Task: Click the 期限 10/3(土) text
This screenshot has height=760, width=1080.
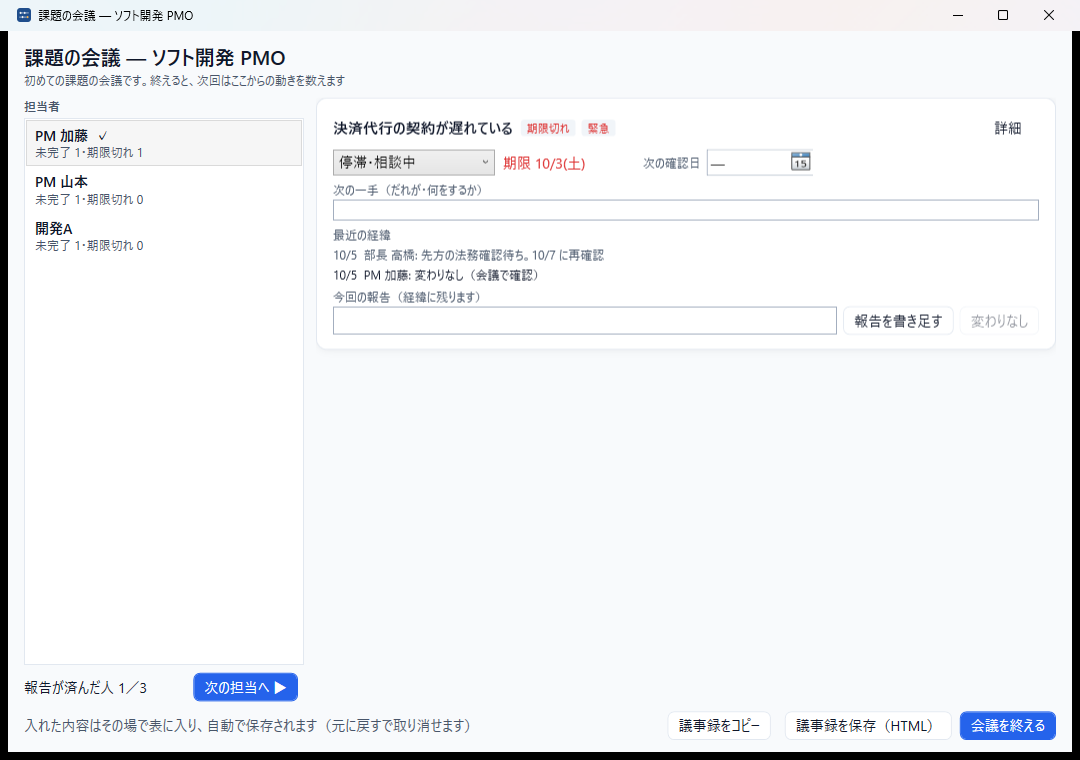Action: point(544,164)
